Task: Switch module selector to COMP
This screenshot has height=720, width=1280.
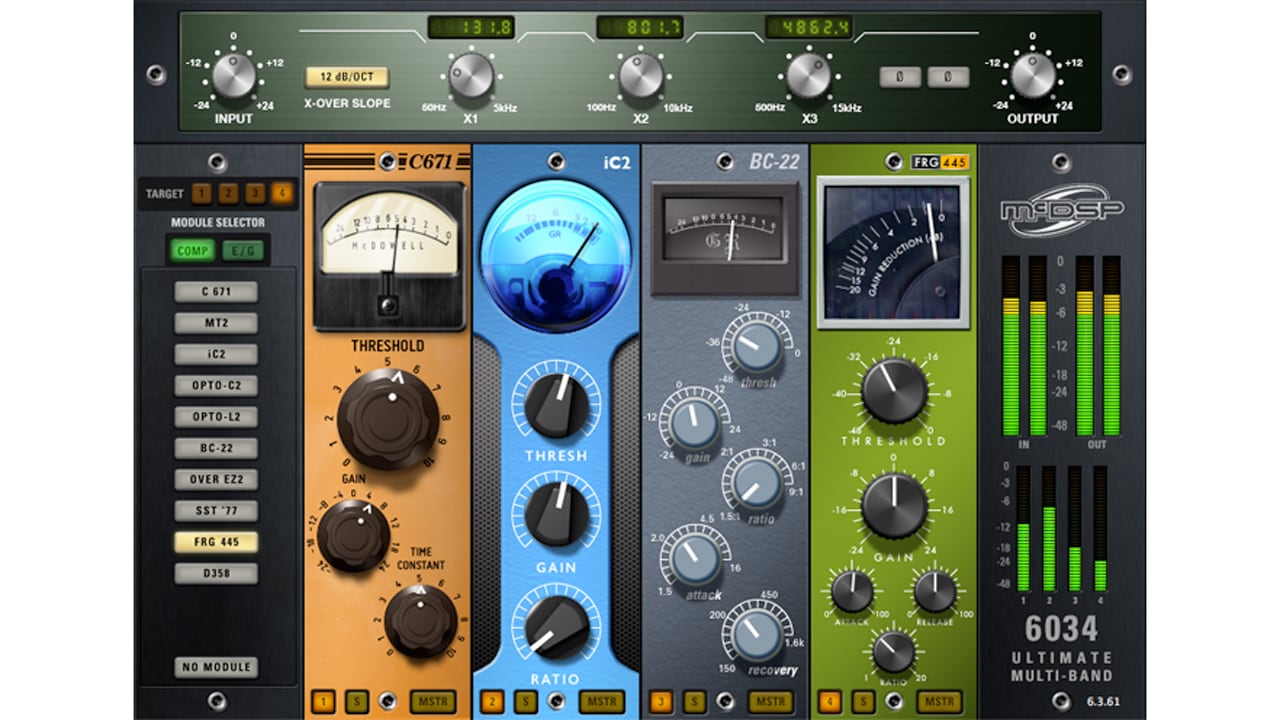Action: pos(191,250)
